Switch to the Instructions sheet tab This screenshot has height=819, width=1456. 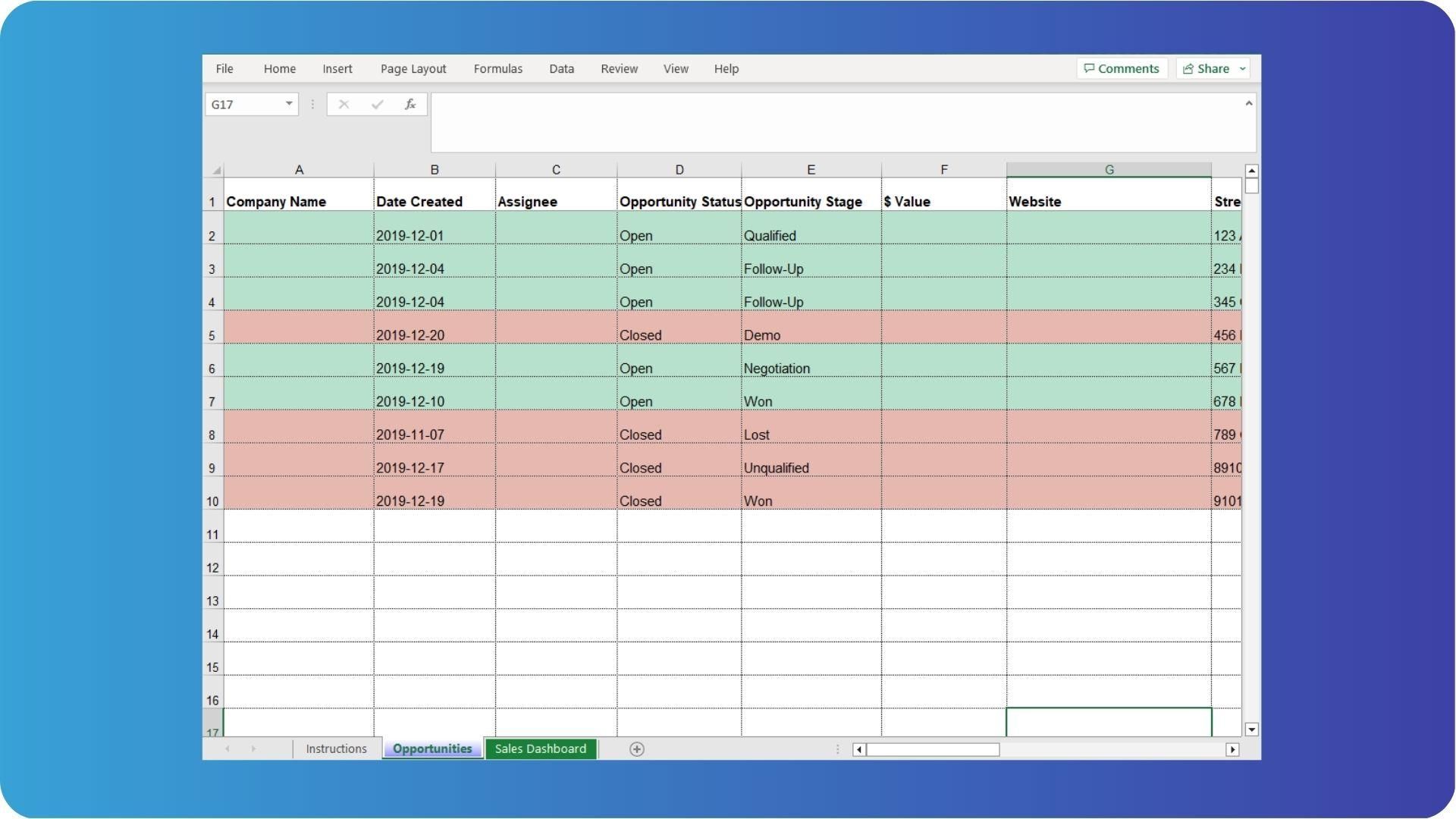(x=336, y=748)
